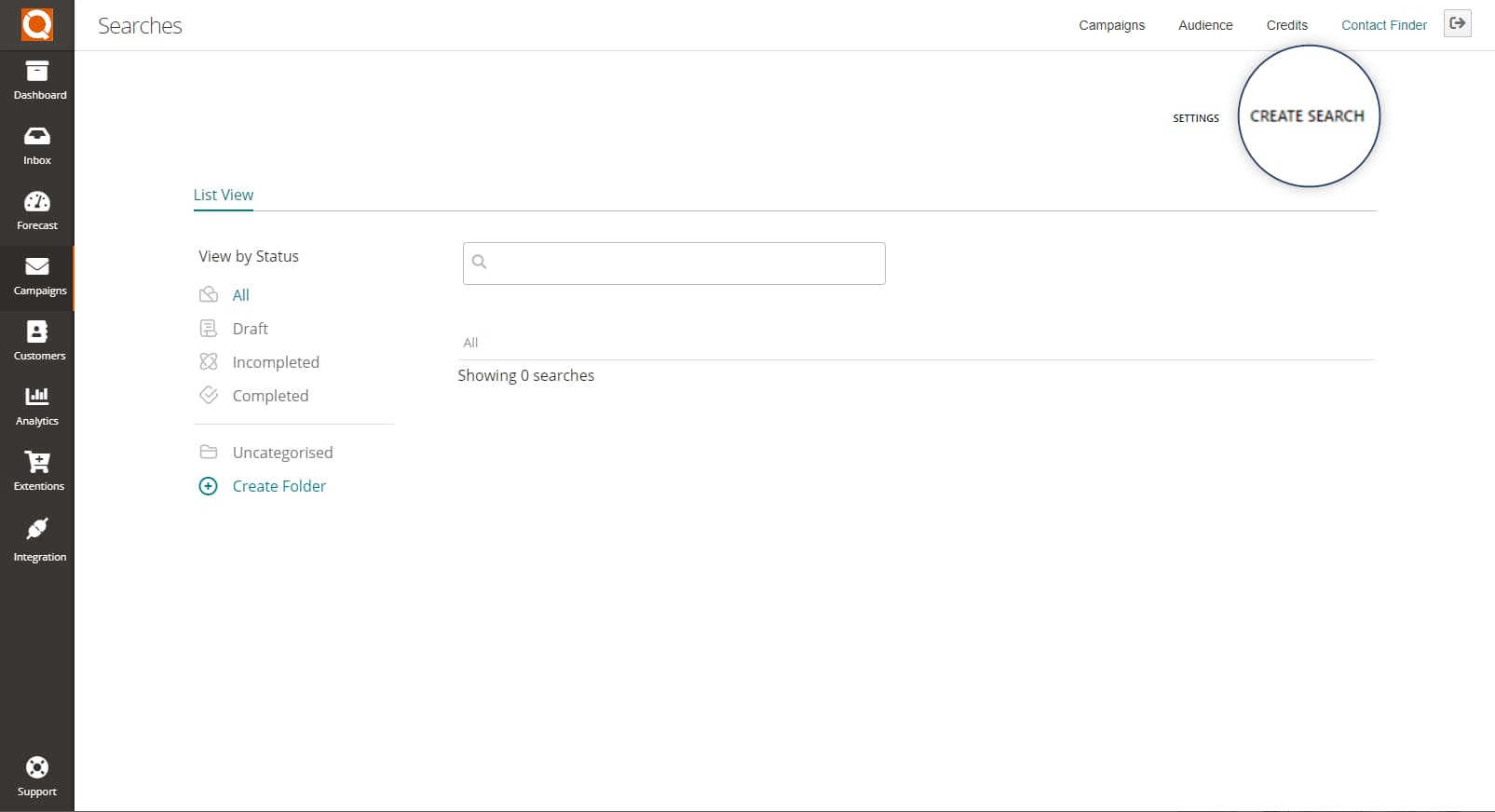Click the orange app logo icon
The width and height of the screenshot is (1495, 812).
[x=37, y=25]
